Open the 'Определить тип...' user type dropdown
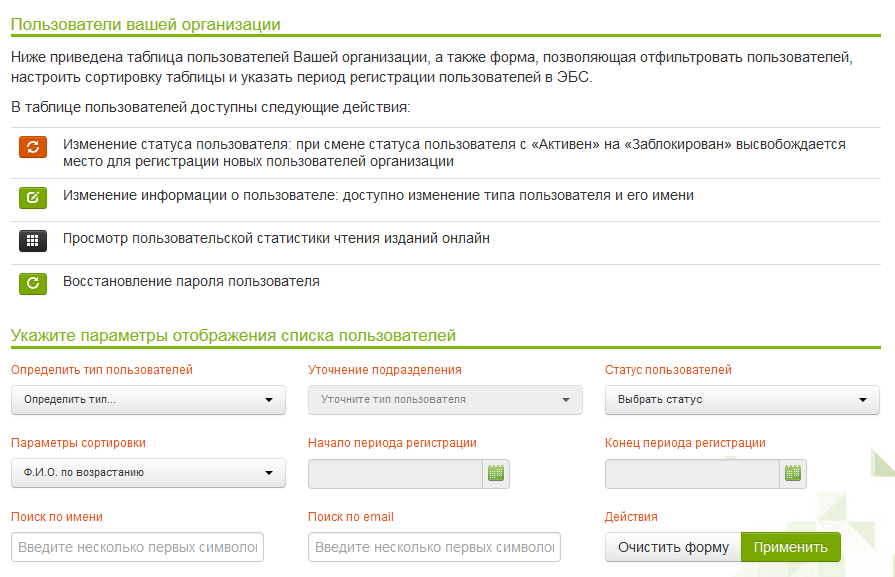895x577 pixels. point(148,400)
